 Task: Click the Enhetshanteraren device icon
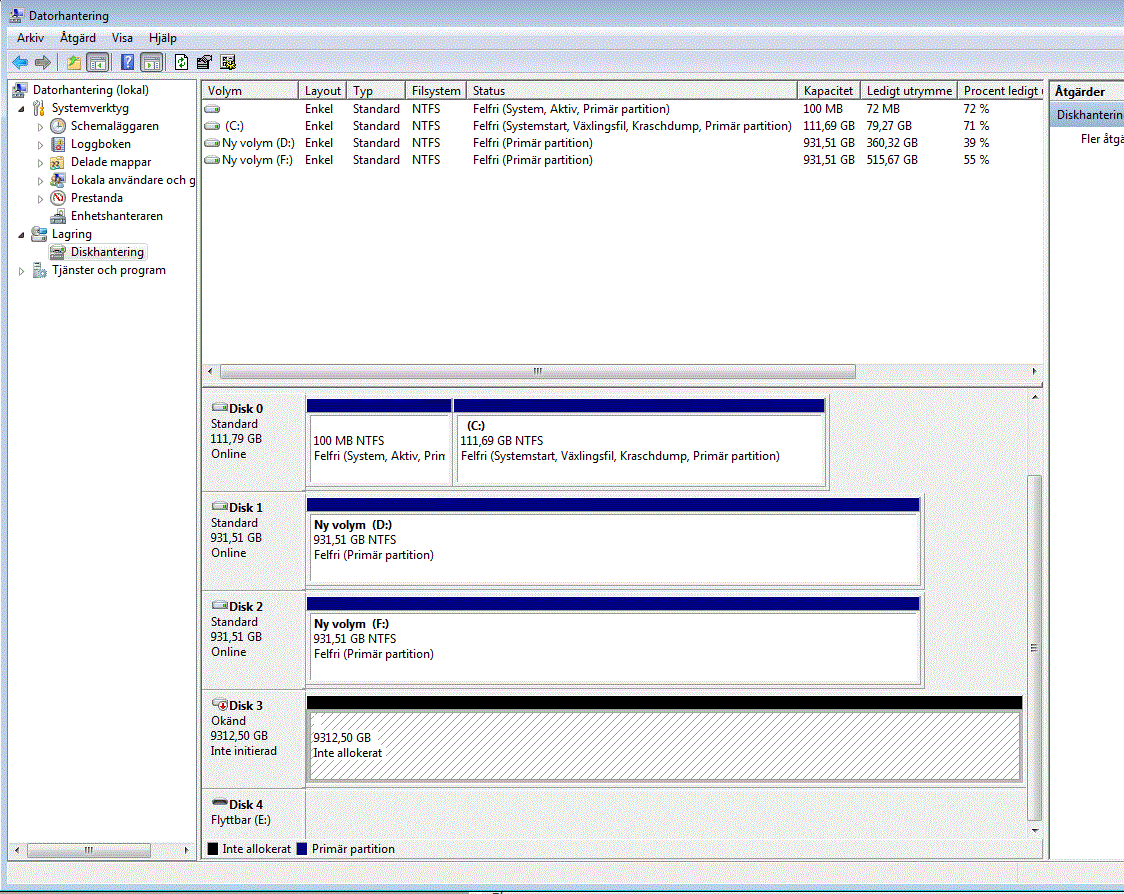click(x=58, y=216)
